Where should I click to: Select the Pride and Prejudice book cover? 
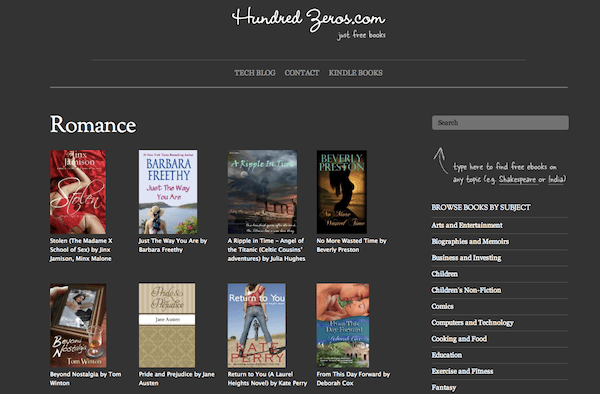[167, 325]
